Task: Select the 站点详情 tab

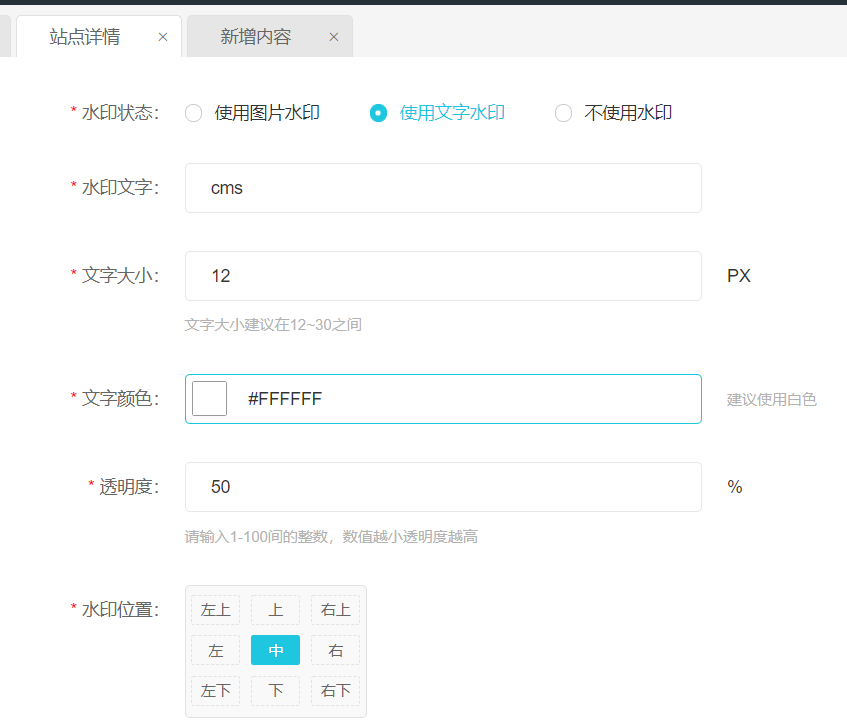Action: (85, 37)
